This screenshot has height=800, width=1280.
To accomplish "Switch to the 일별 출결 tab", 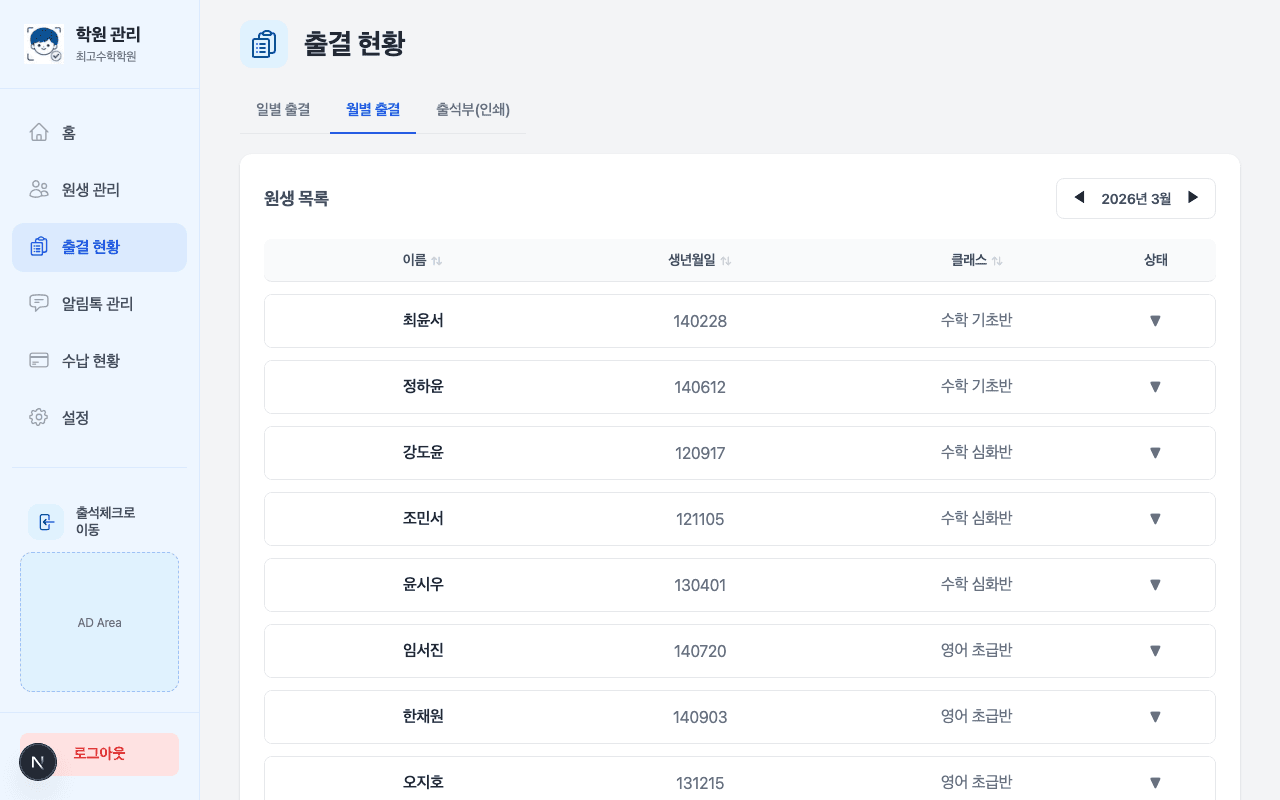I will click(x=281, y=111).
